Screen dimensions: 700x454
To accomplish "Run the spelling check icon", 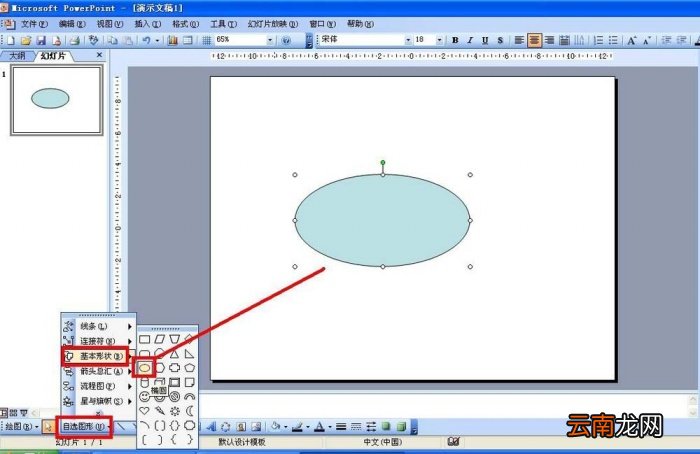I will [93, 41].
